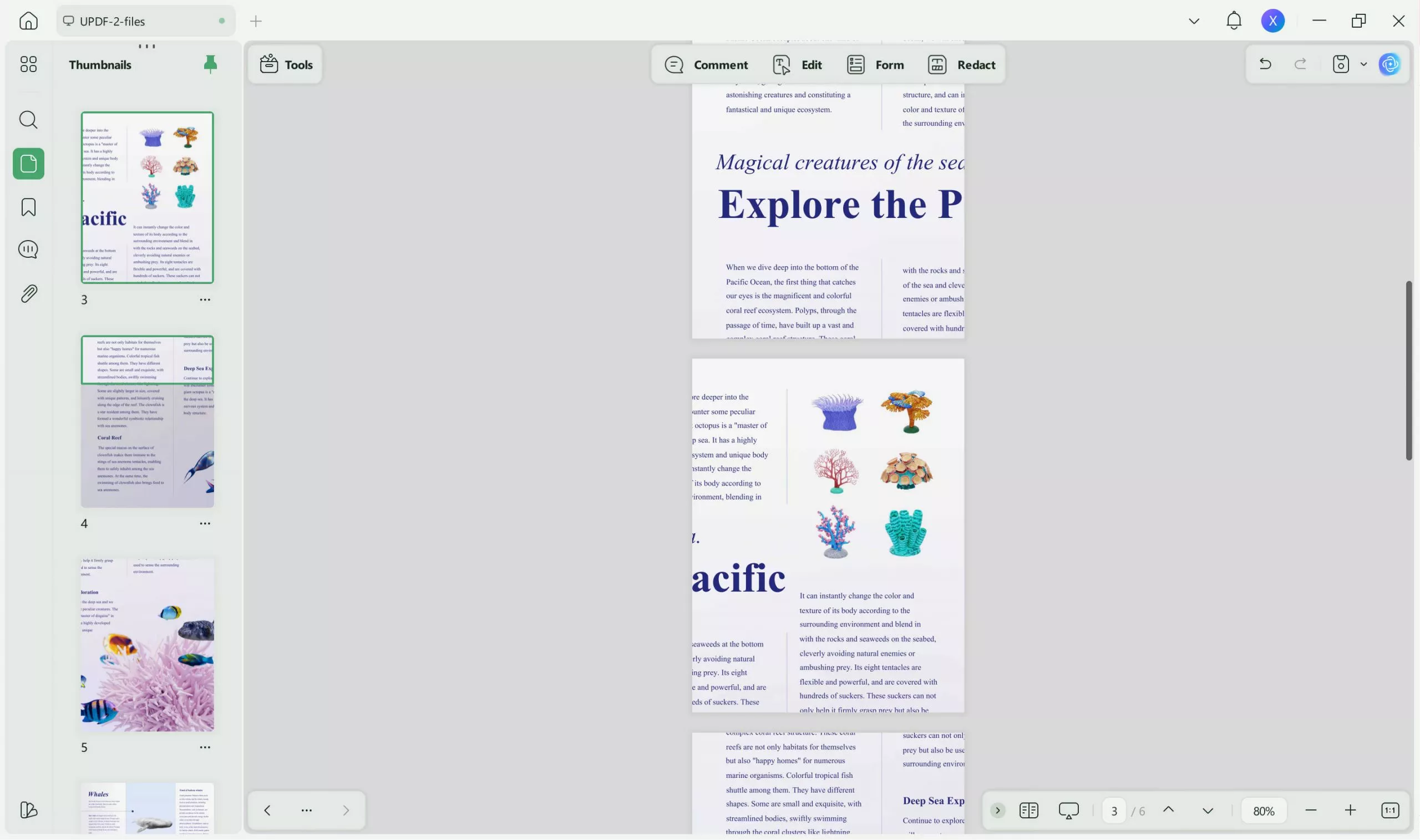
Task: Show document bookmarks panel
Action: pos(28,207)
